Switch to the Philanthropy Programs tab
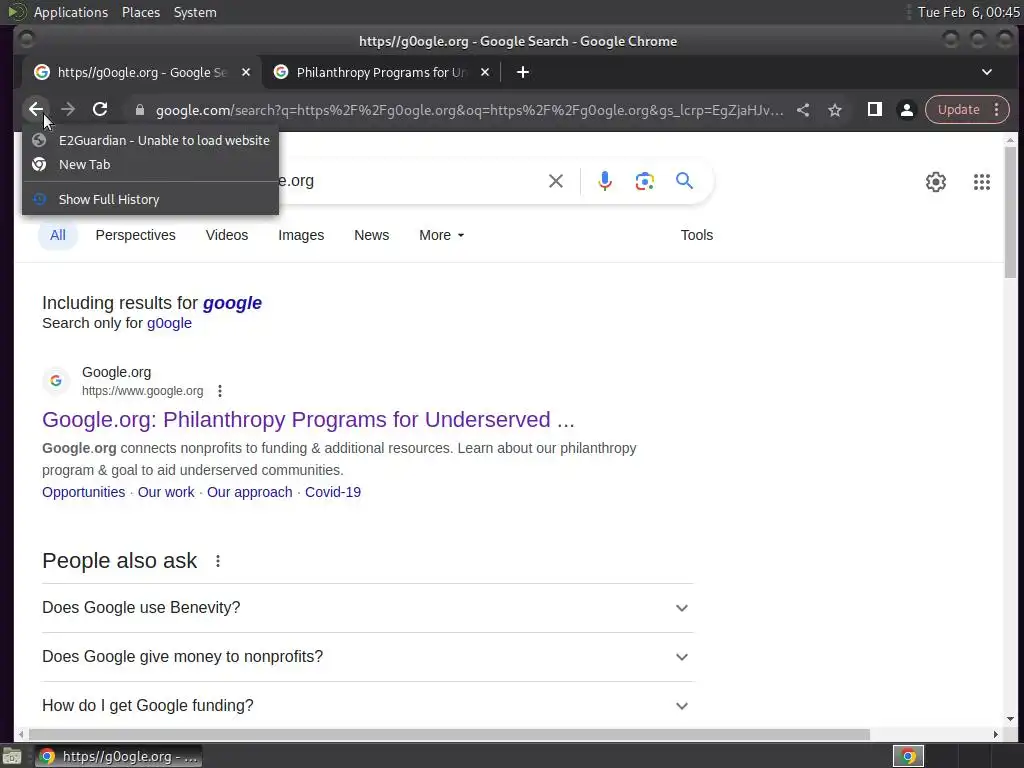Image resolution: width=1024 pixels, height=768 pixels. 381,72
